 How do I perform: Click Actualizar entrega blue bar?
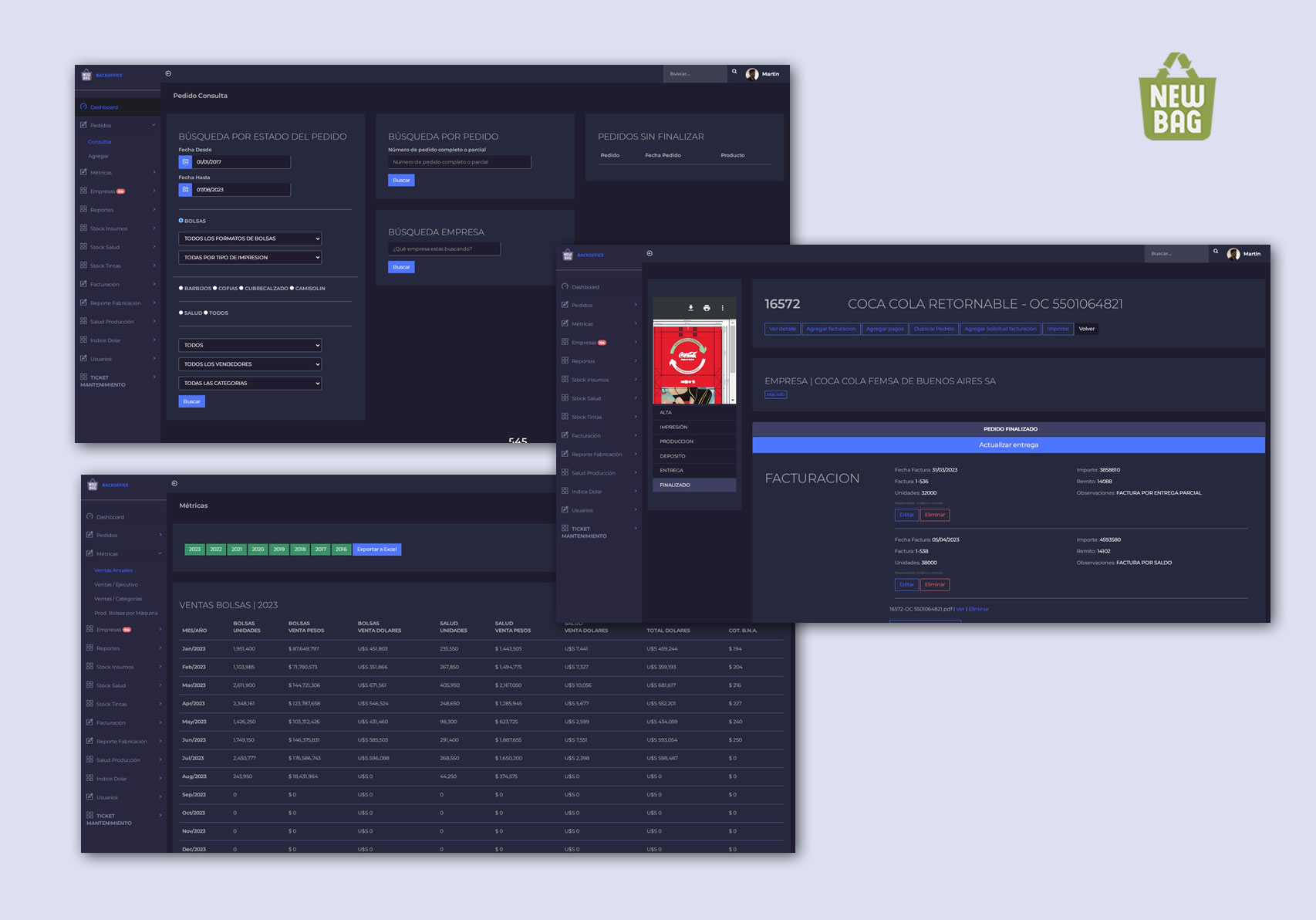[1008, 445]
